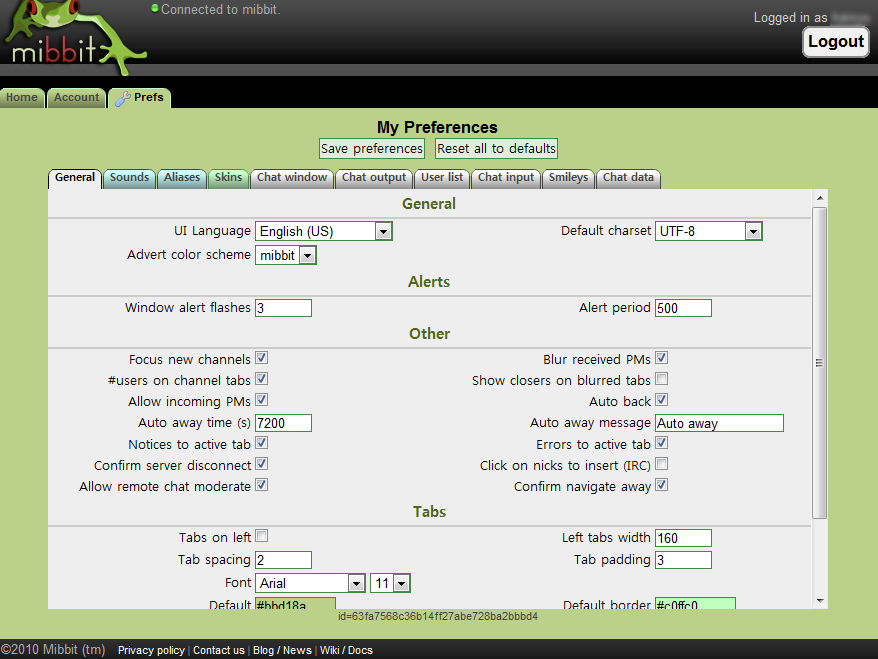Enable Click on nicks to insert (IRC)
The width and height of the screenshot is (878, 659).
(x=661, y=464)
